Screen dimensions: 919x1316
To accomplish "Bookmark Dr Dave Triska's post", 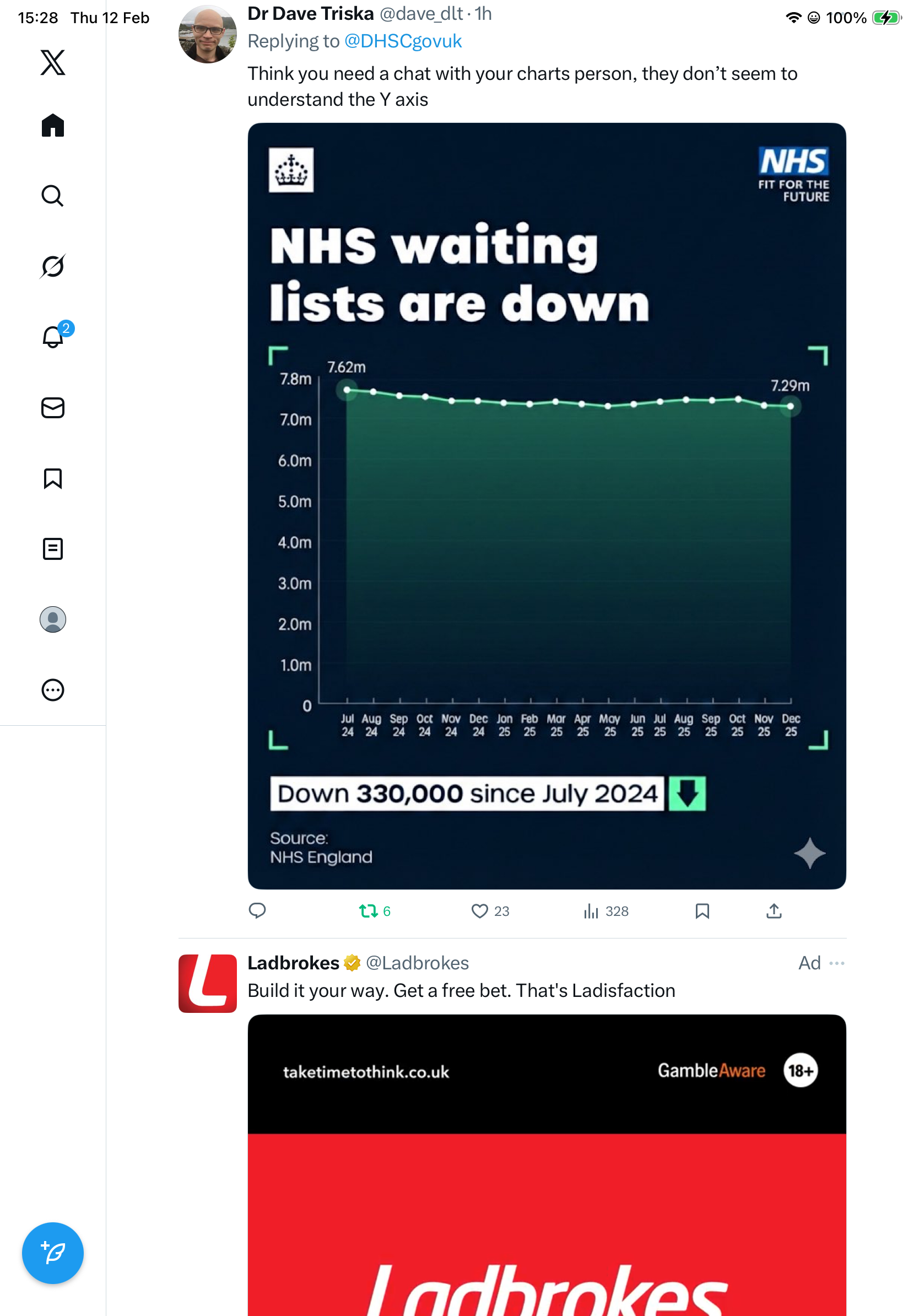I will point(702,911).
